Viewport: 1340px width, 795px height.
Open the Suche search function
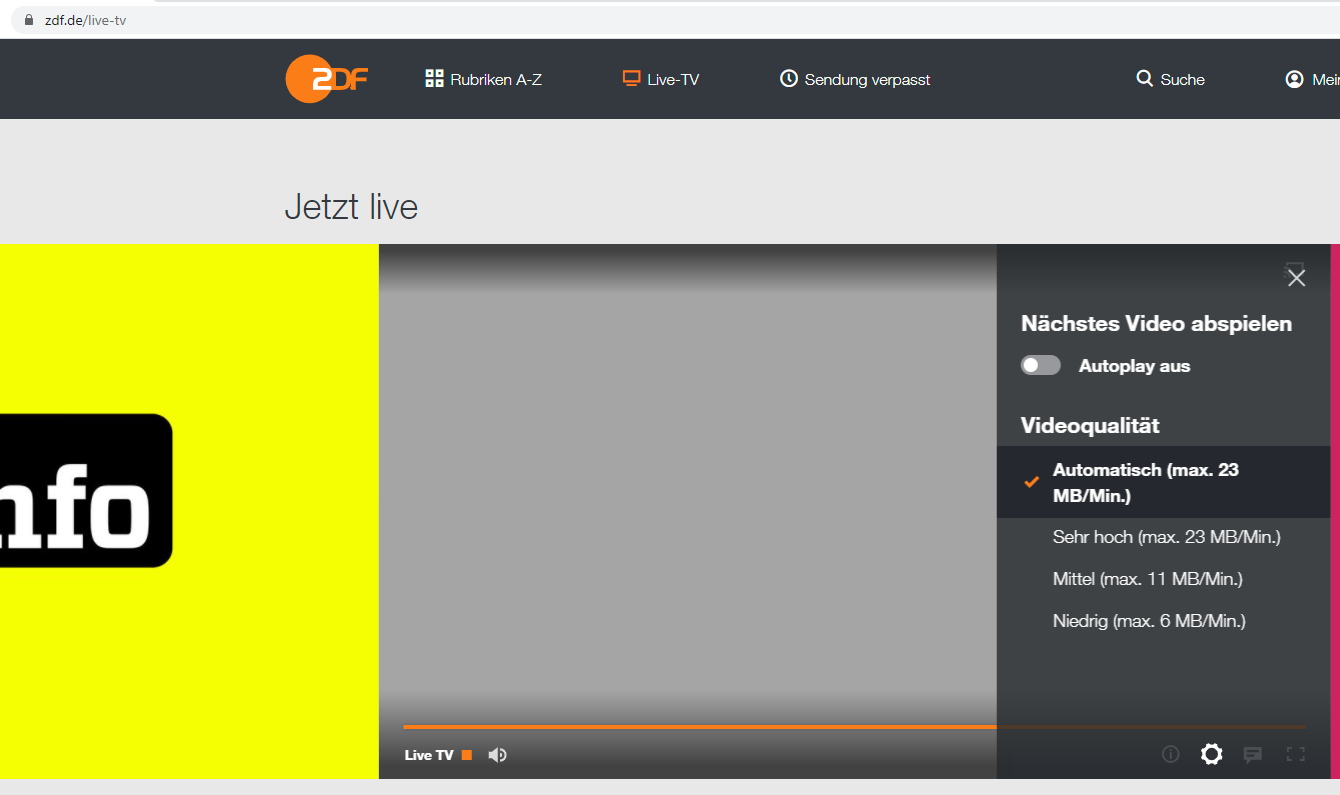1170,79
